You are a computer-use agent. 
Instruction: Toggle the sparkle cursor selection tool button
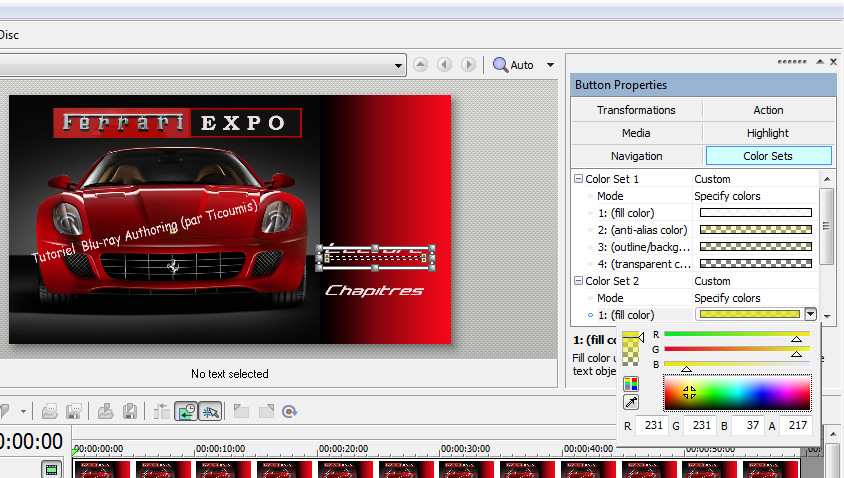click(210, 412)
